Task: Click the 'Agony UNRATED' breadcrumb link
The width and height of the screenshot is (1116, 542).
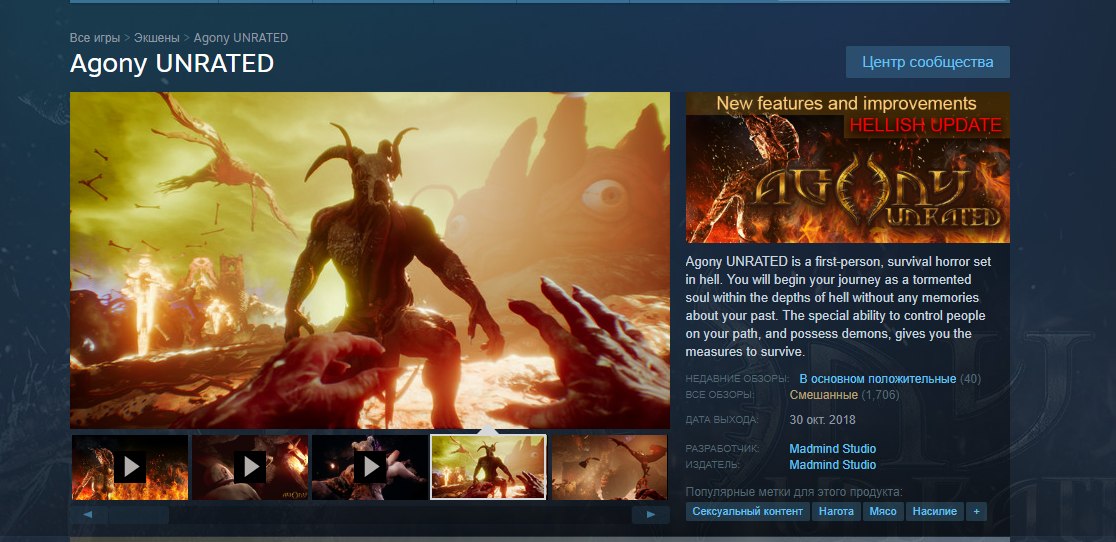Action: 241,38
